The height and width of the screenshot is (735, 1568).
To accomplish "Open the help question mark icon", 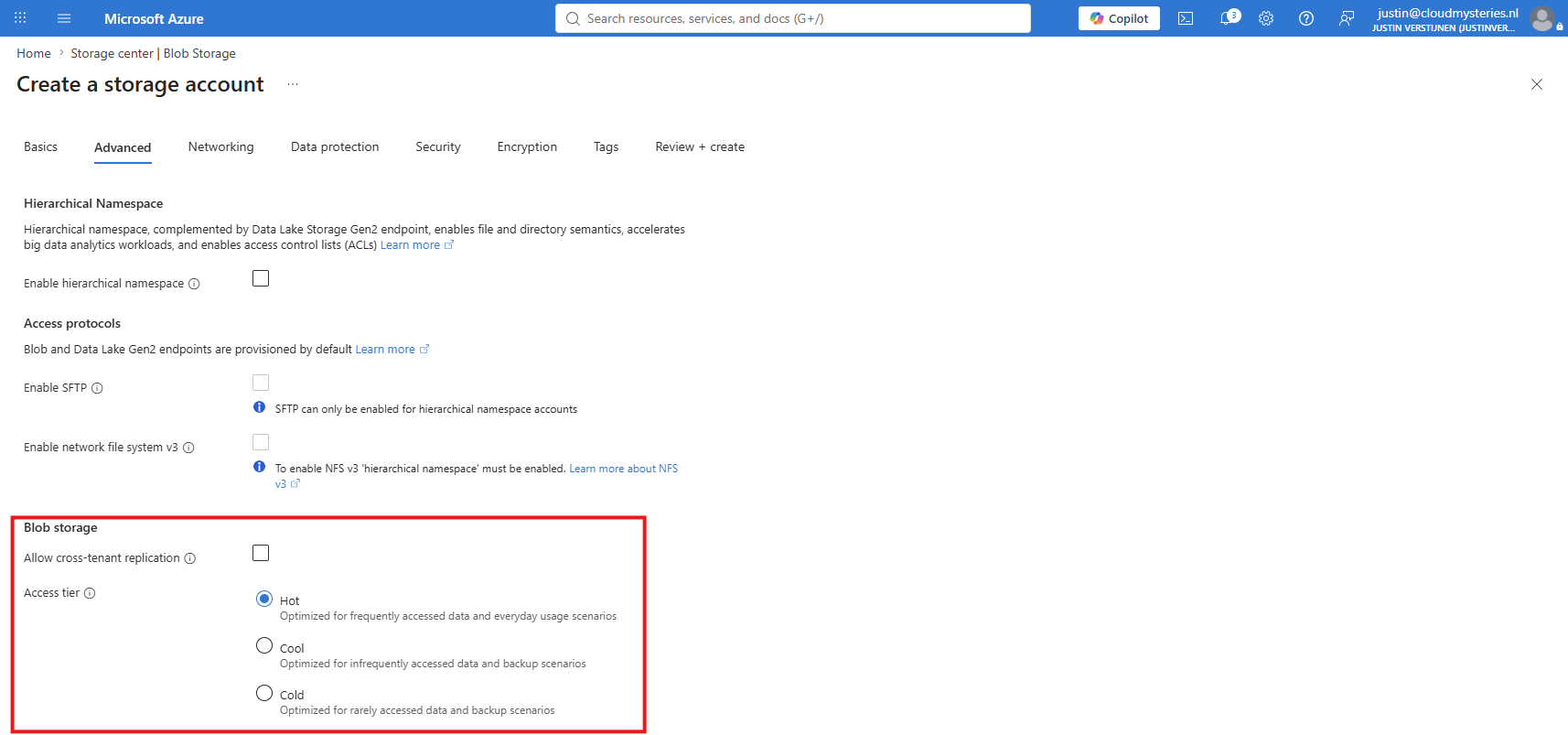I will click(1306, 18).
